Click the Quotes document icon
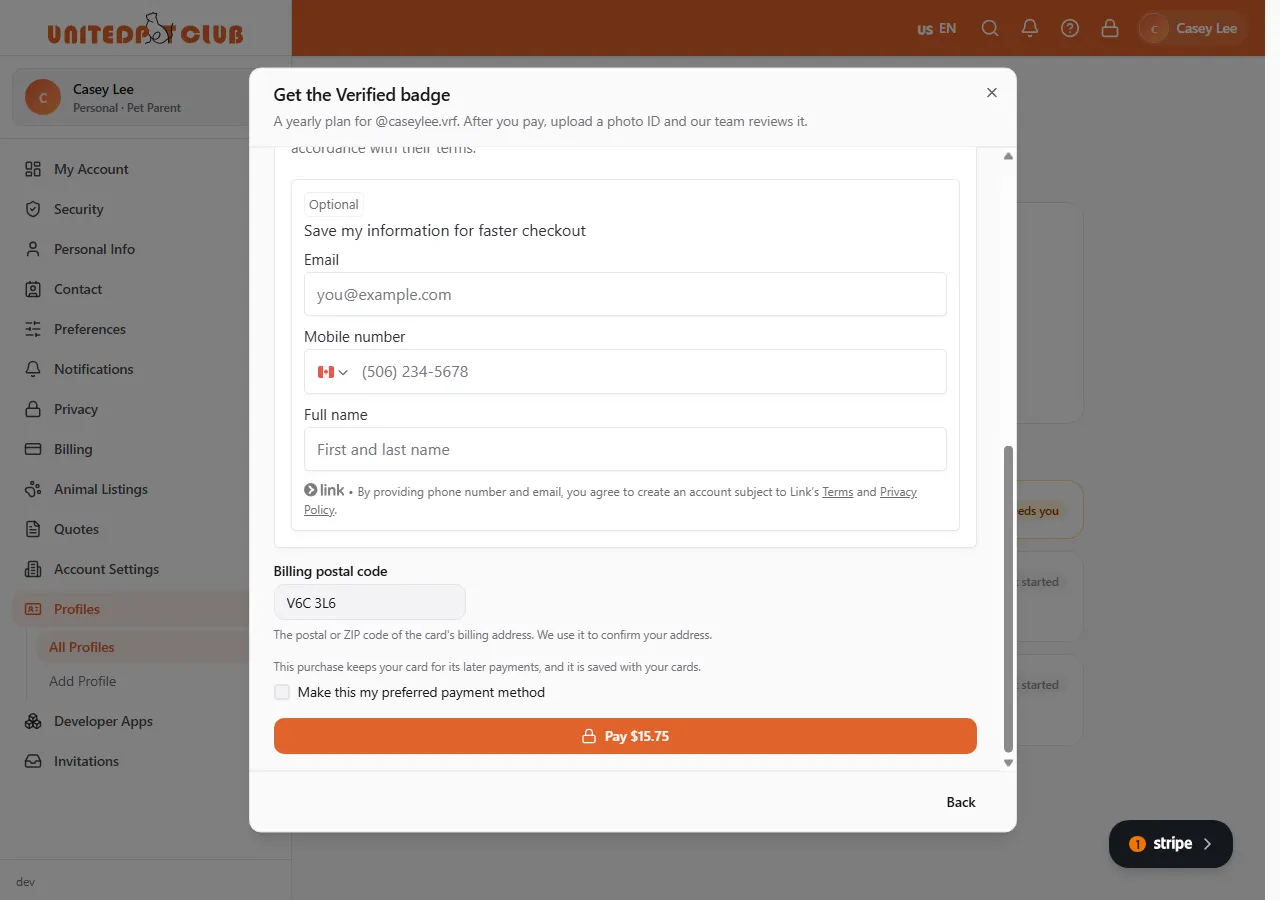 33,529
